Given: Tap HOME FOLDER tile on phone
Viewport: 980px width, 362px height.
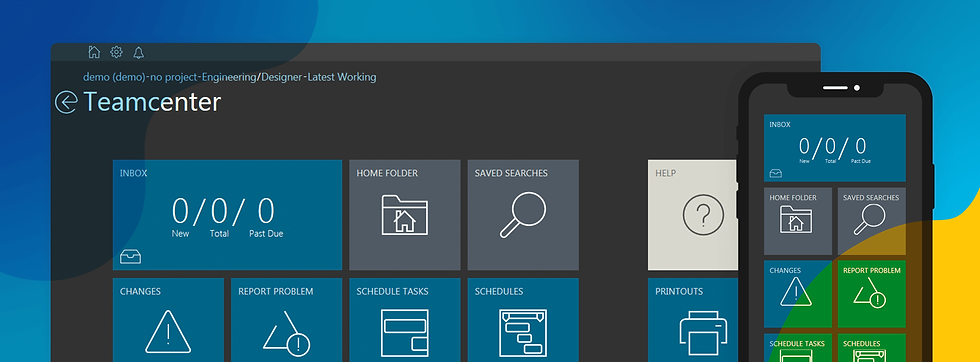Looking at the screenshot, I should 798,221.
